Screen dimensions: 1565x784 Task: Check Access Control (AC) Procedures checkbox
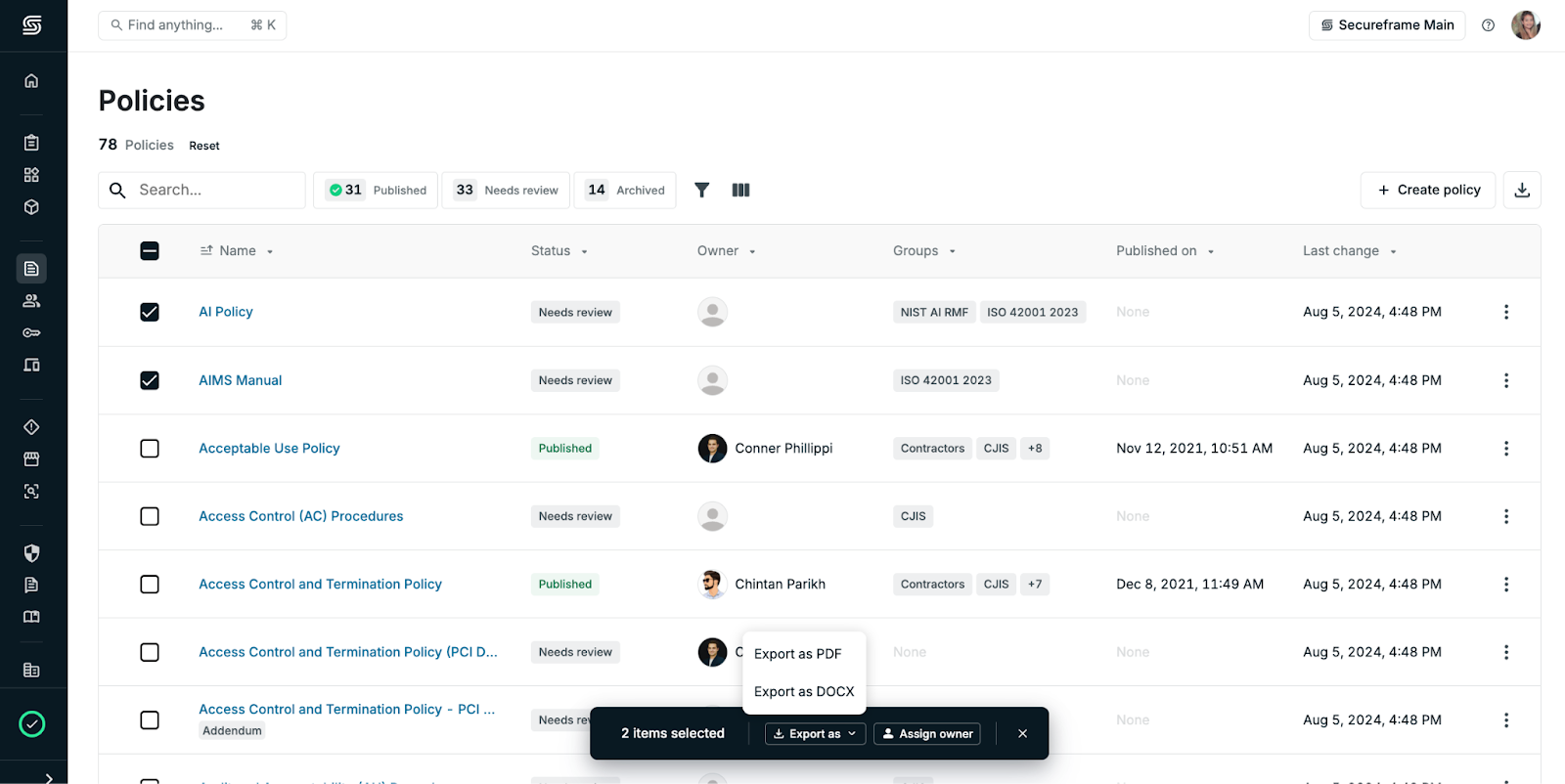click(x=150, y=516)
